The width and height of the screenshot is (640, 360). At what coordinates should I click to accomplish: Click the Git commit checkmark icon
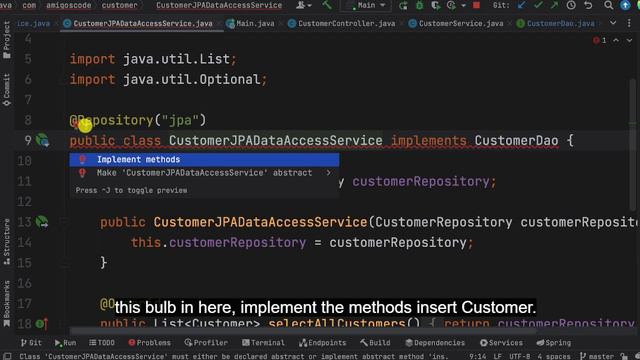pyautogui.click(x=538, y=5)
